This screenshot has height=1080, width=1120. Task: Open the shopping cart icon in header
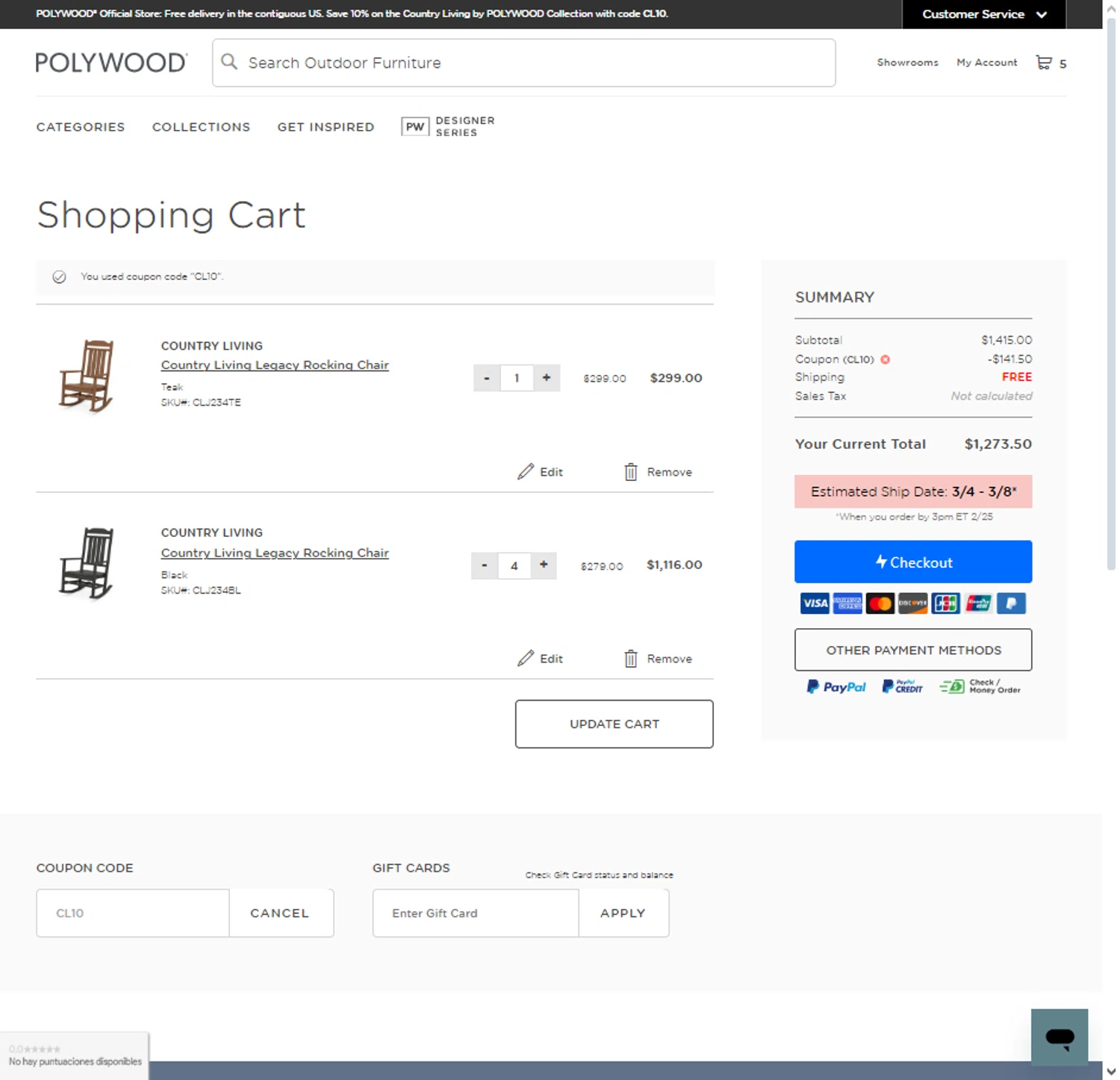(x=1044, y=63)
